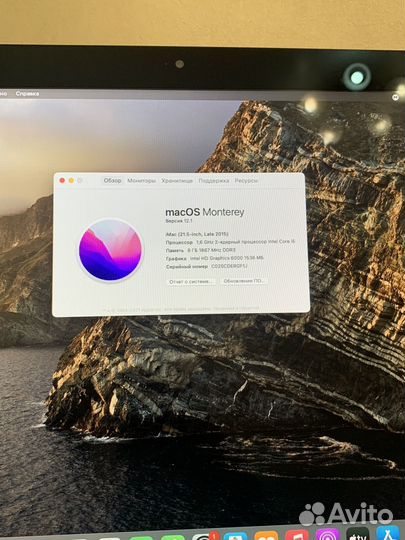Close the About This Mac window
This screenshot has height=540, width=405.
(x=62, y=180)
